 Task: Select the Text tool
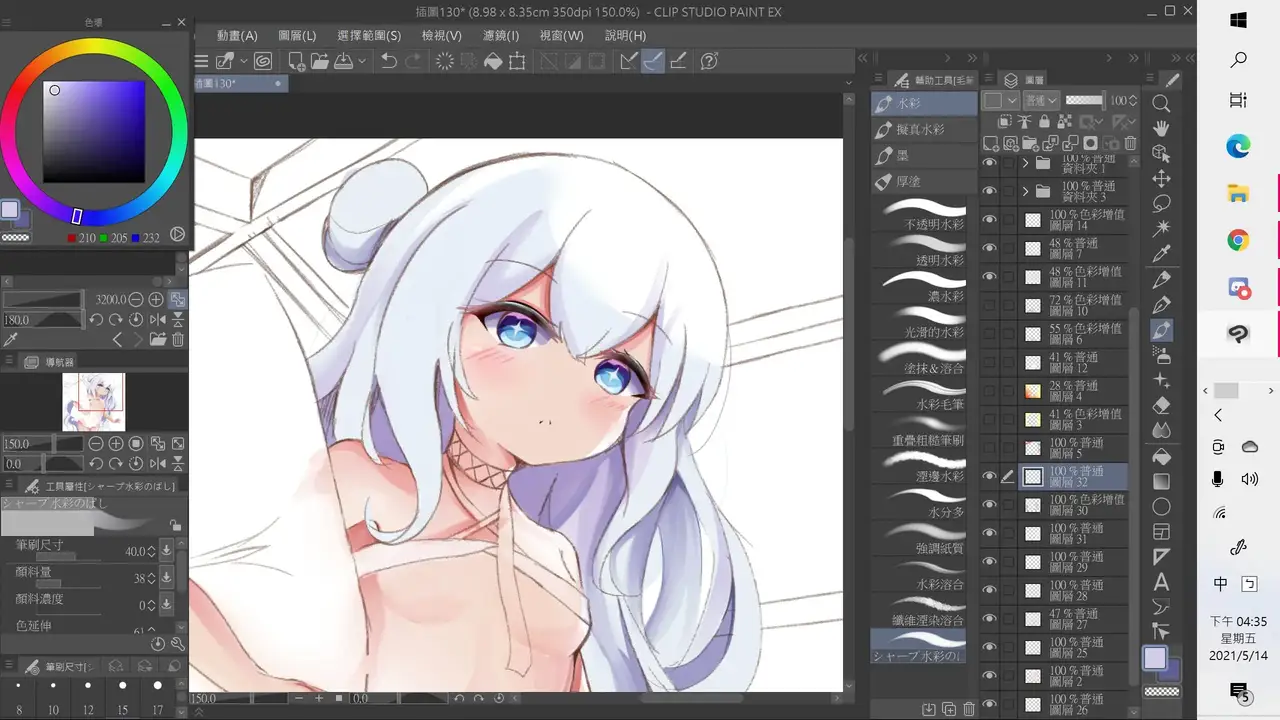click(x=1161, y=581)
